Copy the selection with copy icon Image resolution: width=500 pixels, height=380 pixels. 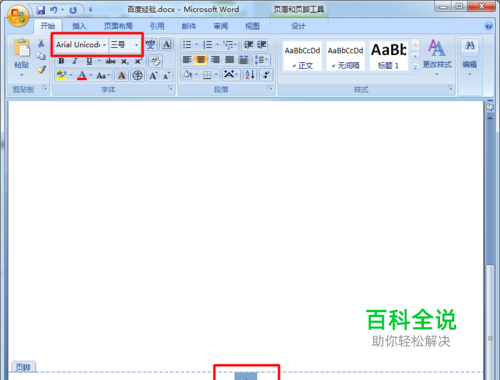click(x=41, y=56)
